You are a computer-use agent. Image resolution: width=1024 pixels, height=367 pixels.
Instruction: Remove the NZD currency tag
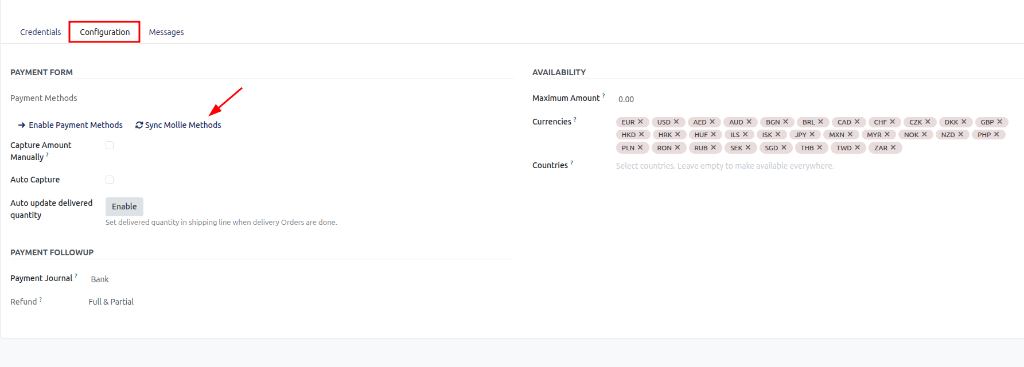(961, 135)
